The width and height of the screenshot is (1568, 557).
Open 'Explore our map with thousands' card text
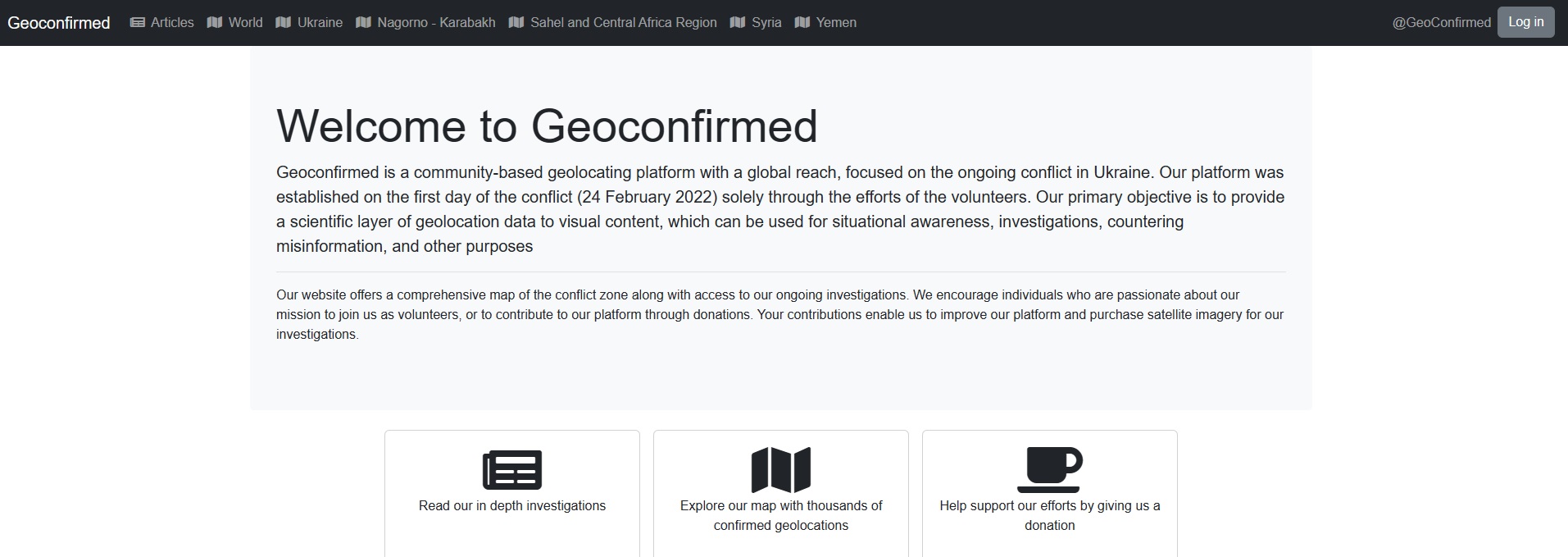[781, 515]
